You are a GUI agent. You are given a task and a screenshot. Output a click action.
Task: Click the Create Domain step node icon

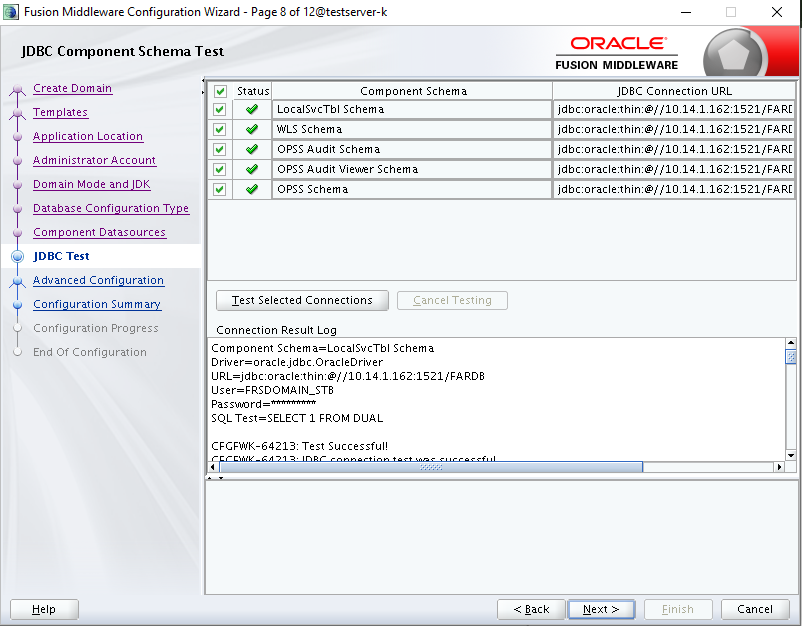[17, 91]
